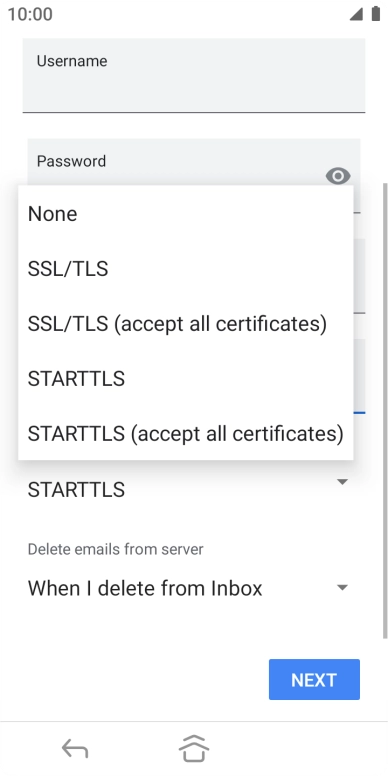This screenshot has height=776, width=388.
Task: Tap the back navigation arrow
Action: tap(75, 748)
